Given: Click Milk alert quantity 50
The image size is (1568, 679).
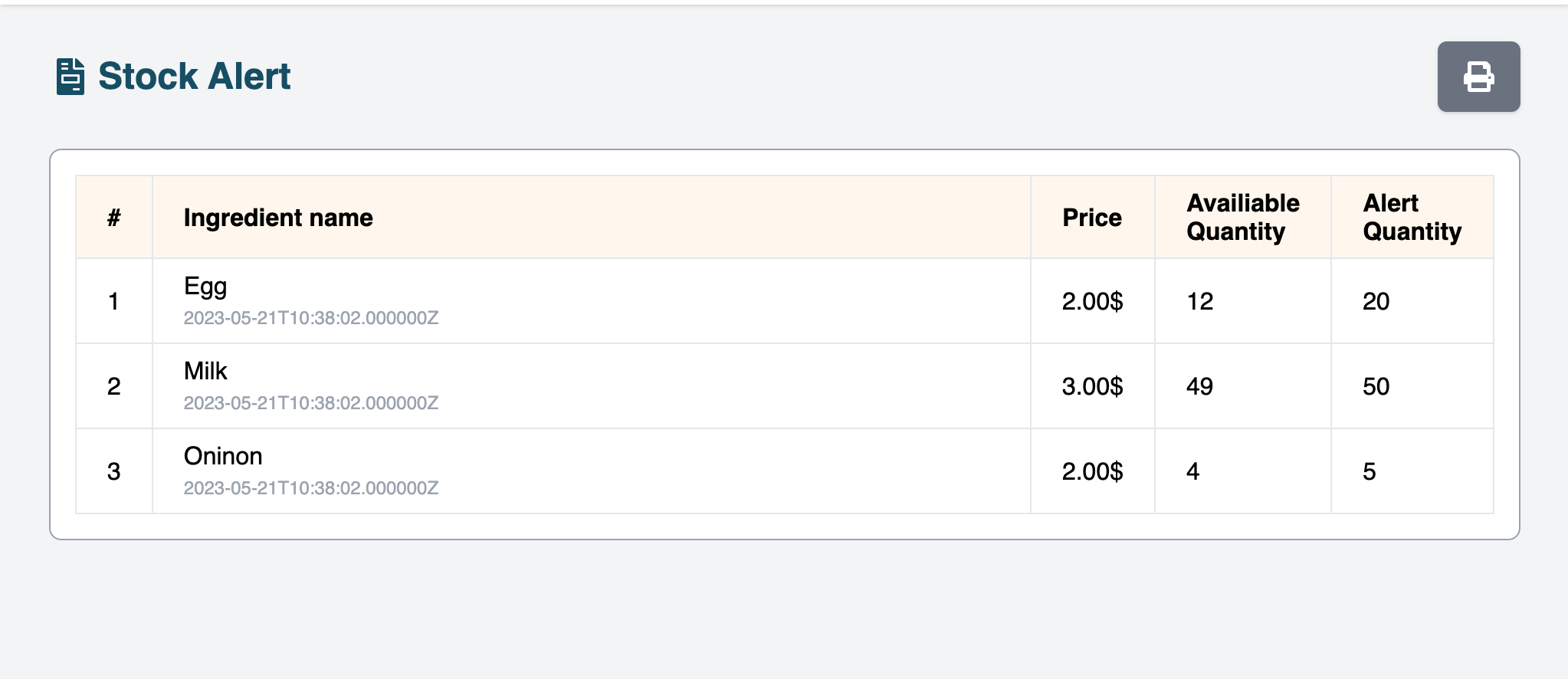Looking at the screenshot, I should 1376,386.
